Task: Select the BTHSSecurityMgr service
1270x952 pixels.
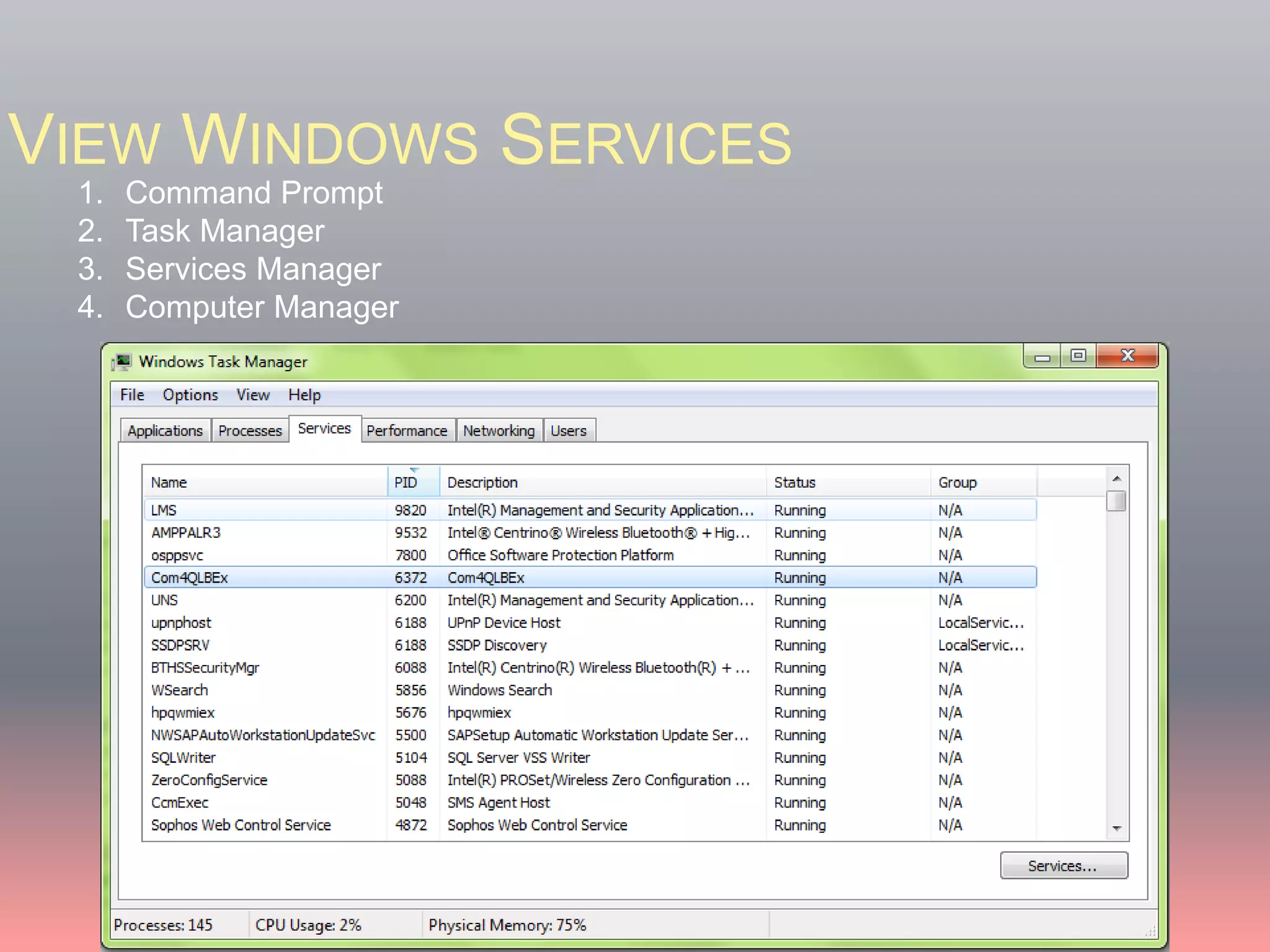Action: [x=205, y=668]
